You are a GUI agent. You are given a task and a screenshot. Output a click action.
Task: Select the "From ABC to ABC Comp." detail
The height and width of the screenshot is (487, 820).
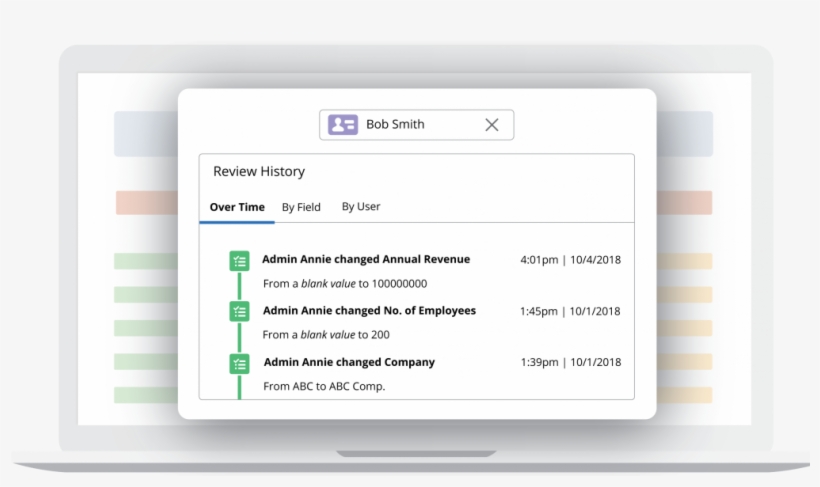(324, 386)
